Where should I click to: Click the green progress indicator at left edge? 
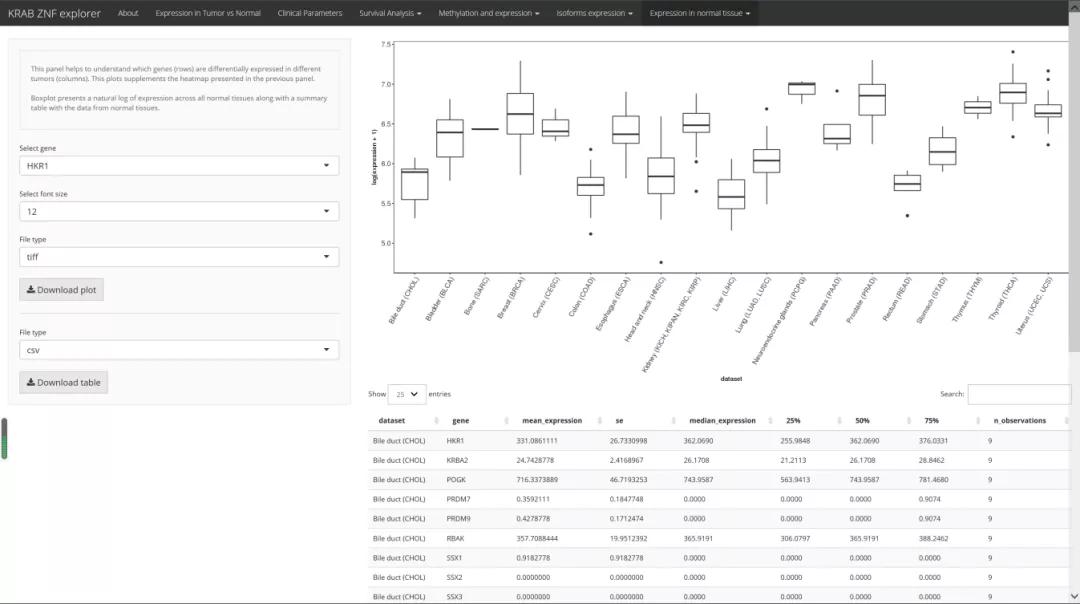pos(4,439)
